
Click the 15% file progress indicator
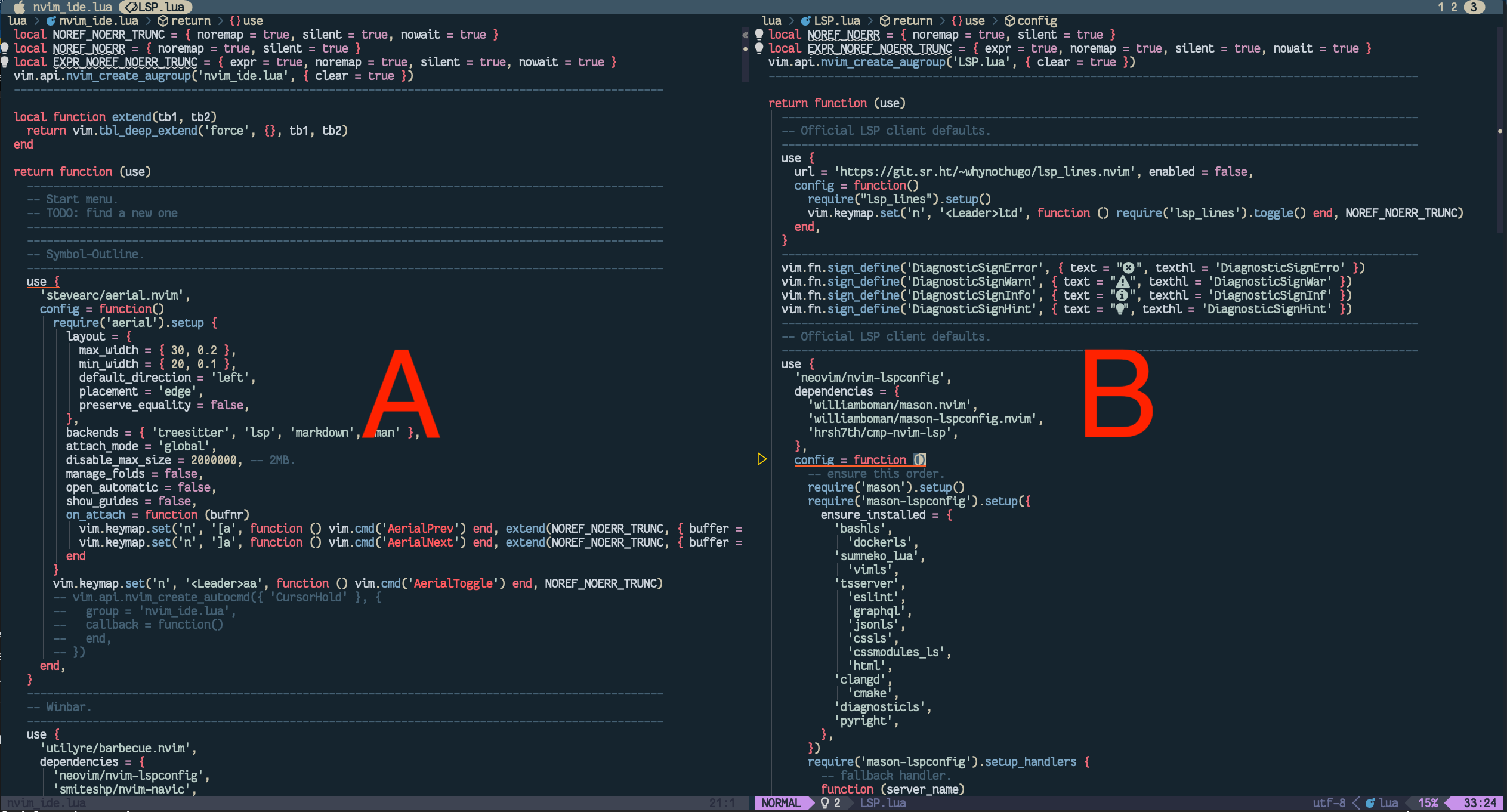pyautogui.click(x=1428, y=803)
